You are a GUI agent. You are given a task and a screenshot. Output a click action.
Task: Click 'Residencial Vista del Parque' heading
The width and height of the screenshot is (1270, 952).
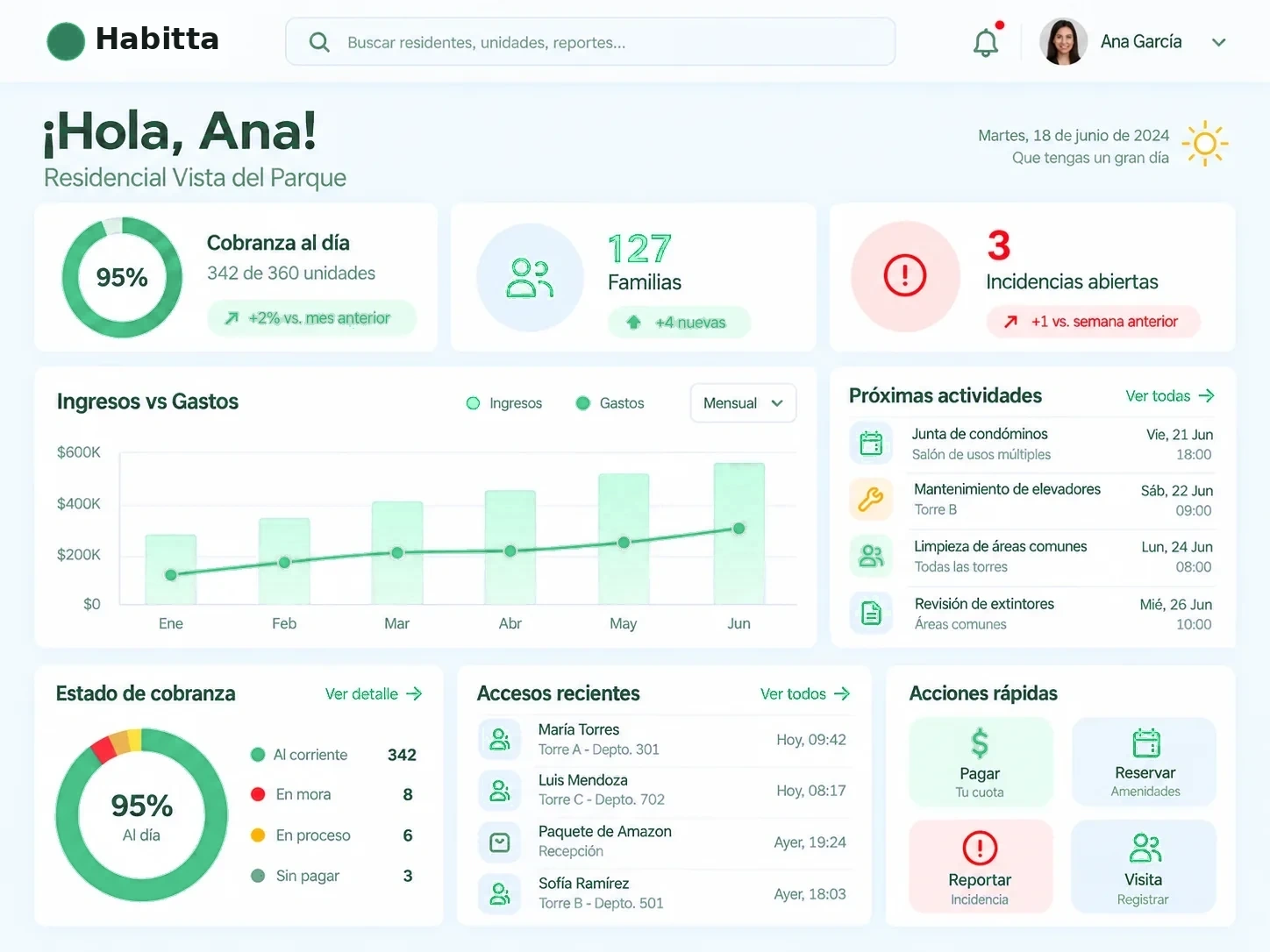click(x=196, y=178)
